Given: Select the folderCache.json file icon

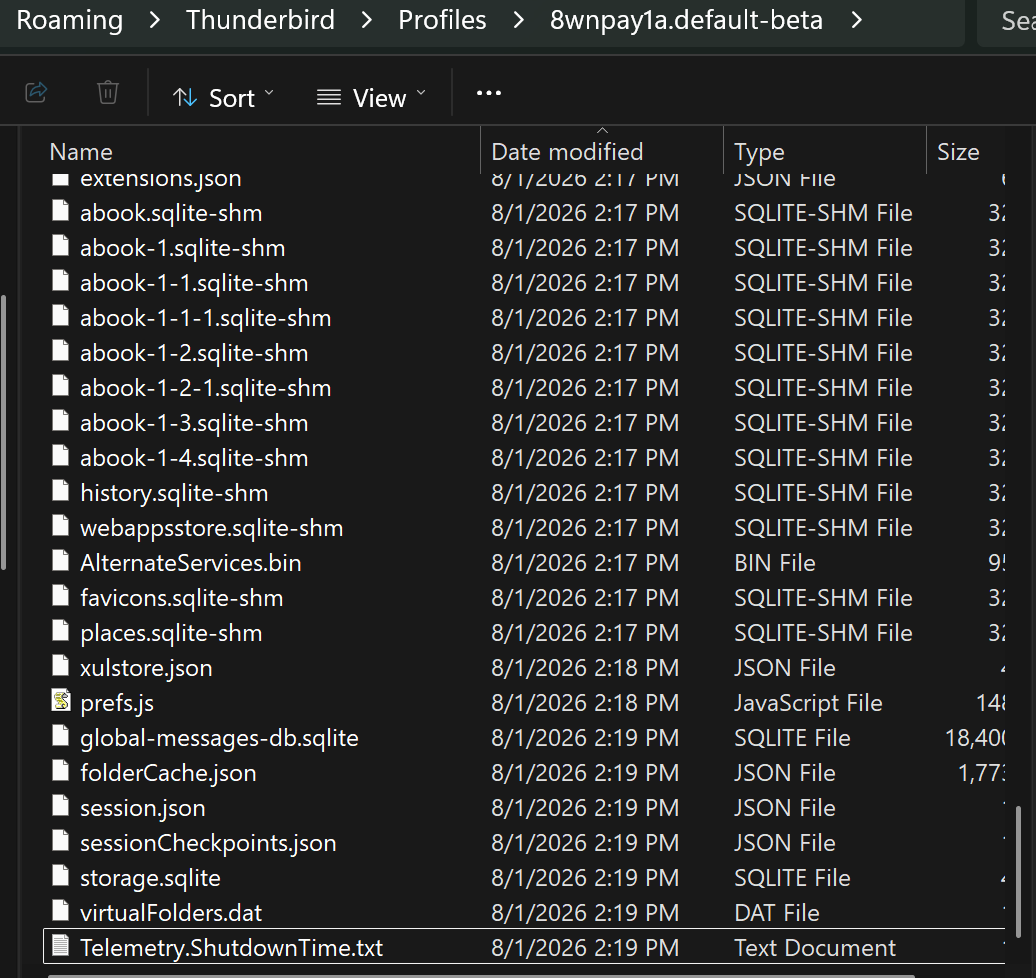Looking at the screenshot, I should [x=61, y=772].
